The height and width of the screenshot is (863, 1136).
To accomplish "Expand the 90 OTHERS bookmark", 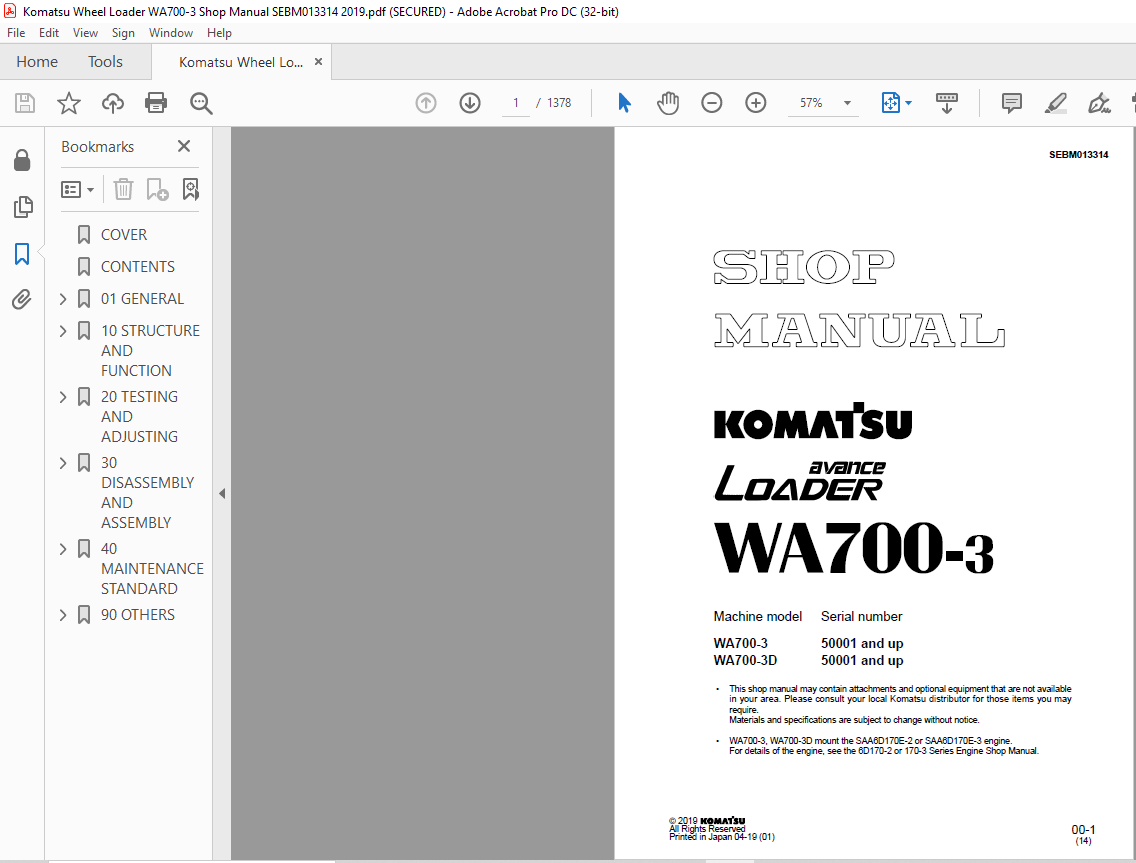I will (63, 615).
